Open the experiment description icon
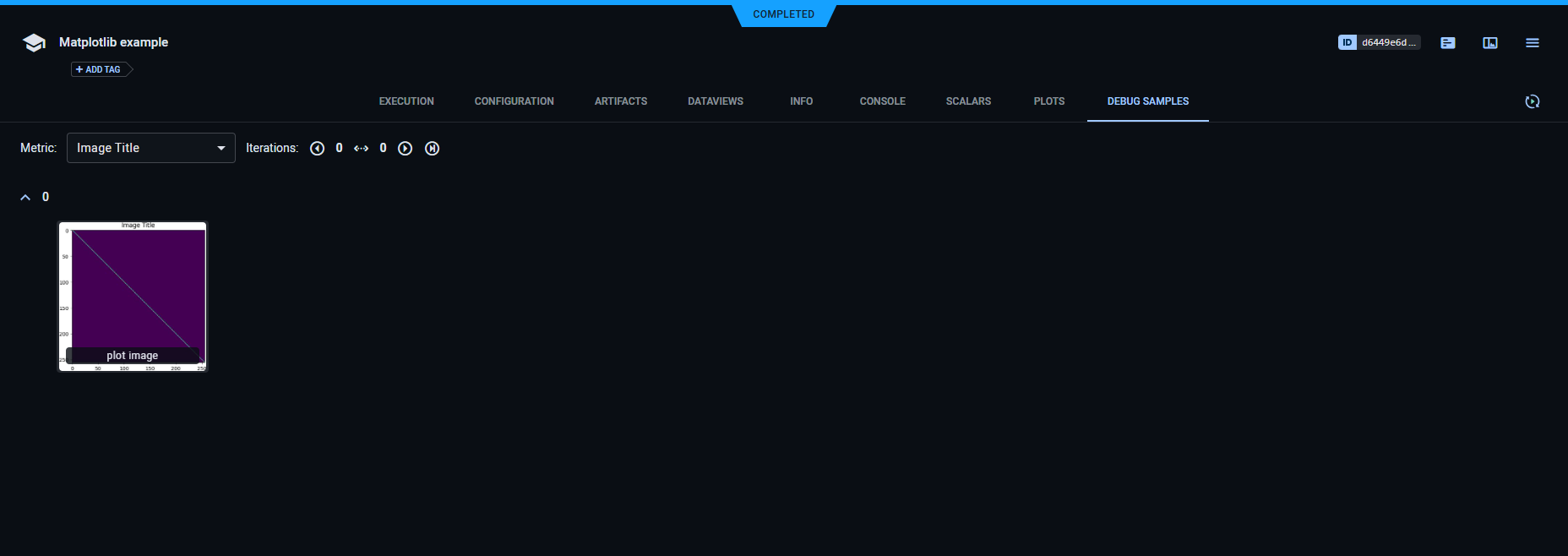The height and width of the screenshot is (556, 1568). (x=1448, y=42)
